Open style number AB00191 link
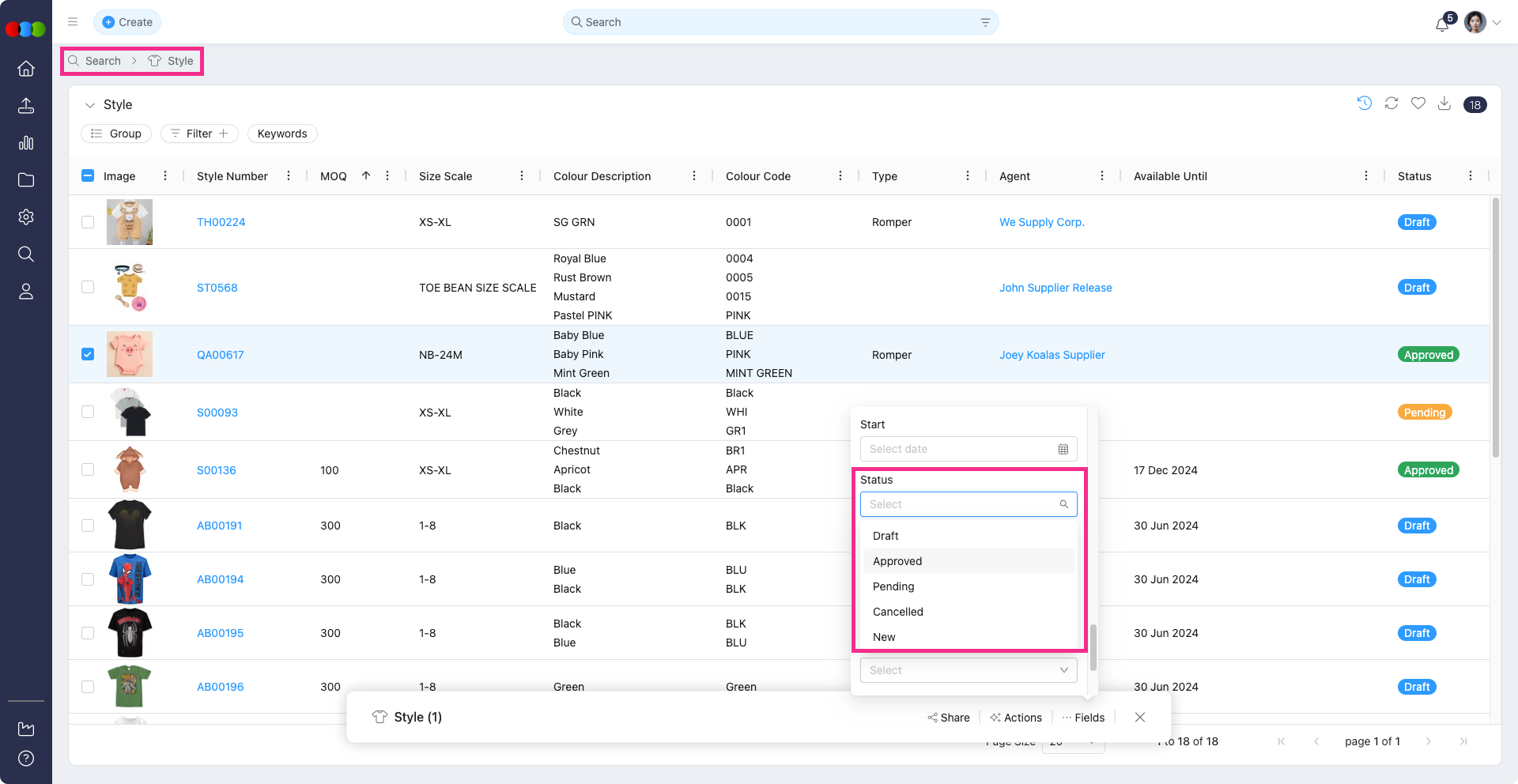 (x=219, y=526)
